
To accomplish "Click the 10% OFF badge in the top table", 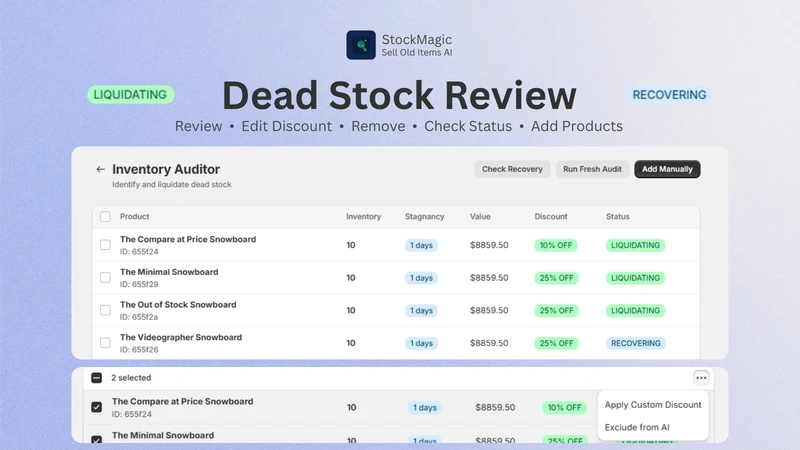I will (x=556, y=245).
